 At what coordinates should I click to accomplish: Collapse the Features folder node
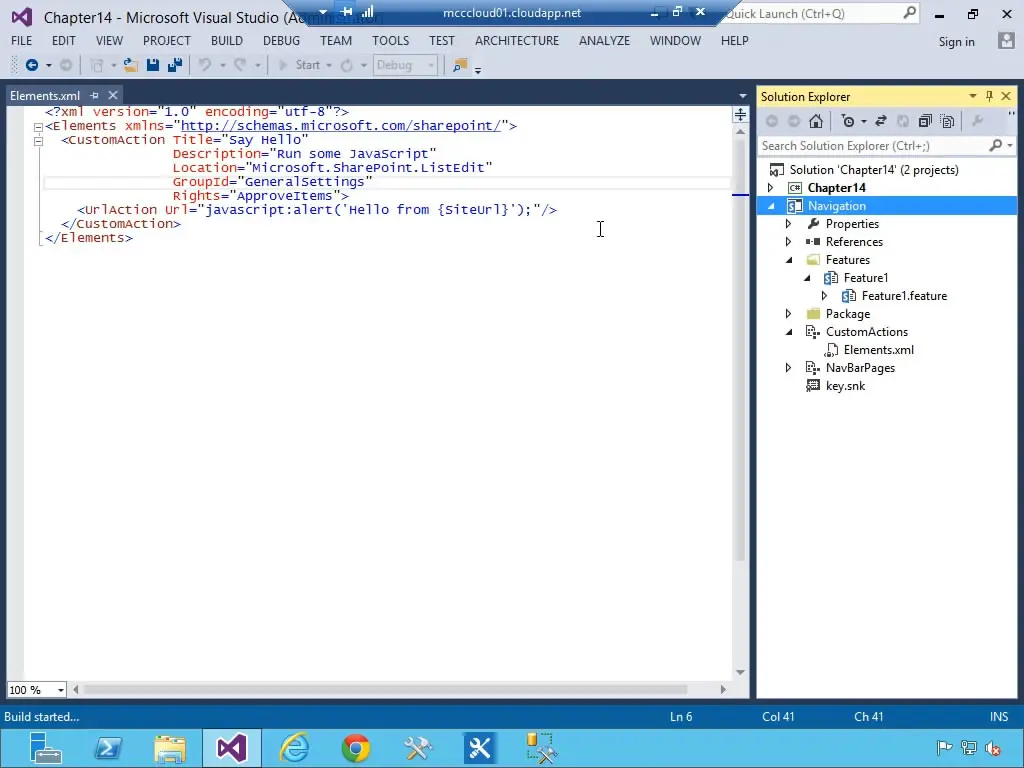click(x=788, y=260)
